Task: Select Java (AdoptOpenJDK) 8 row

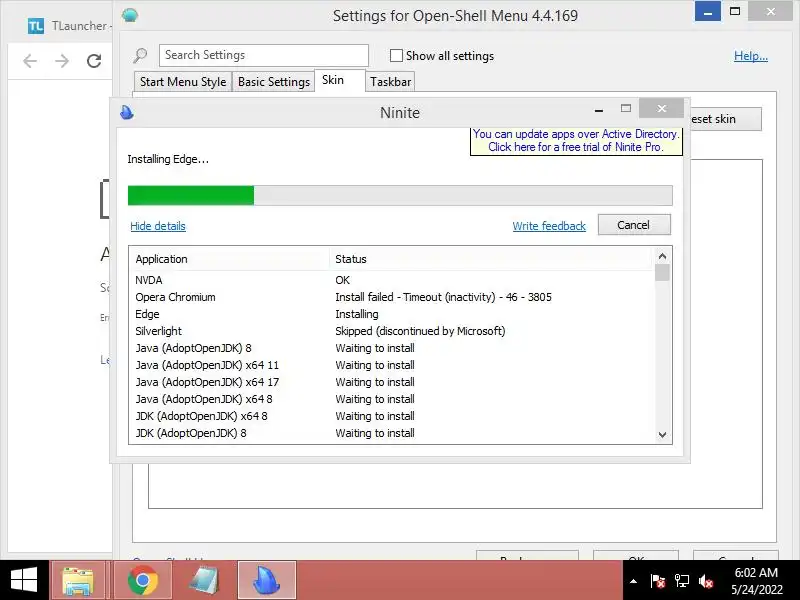Action: tap(391, 348)
